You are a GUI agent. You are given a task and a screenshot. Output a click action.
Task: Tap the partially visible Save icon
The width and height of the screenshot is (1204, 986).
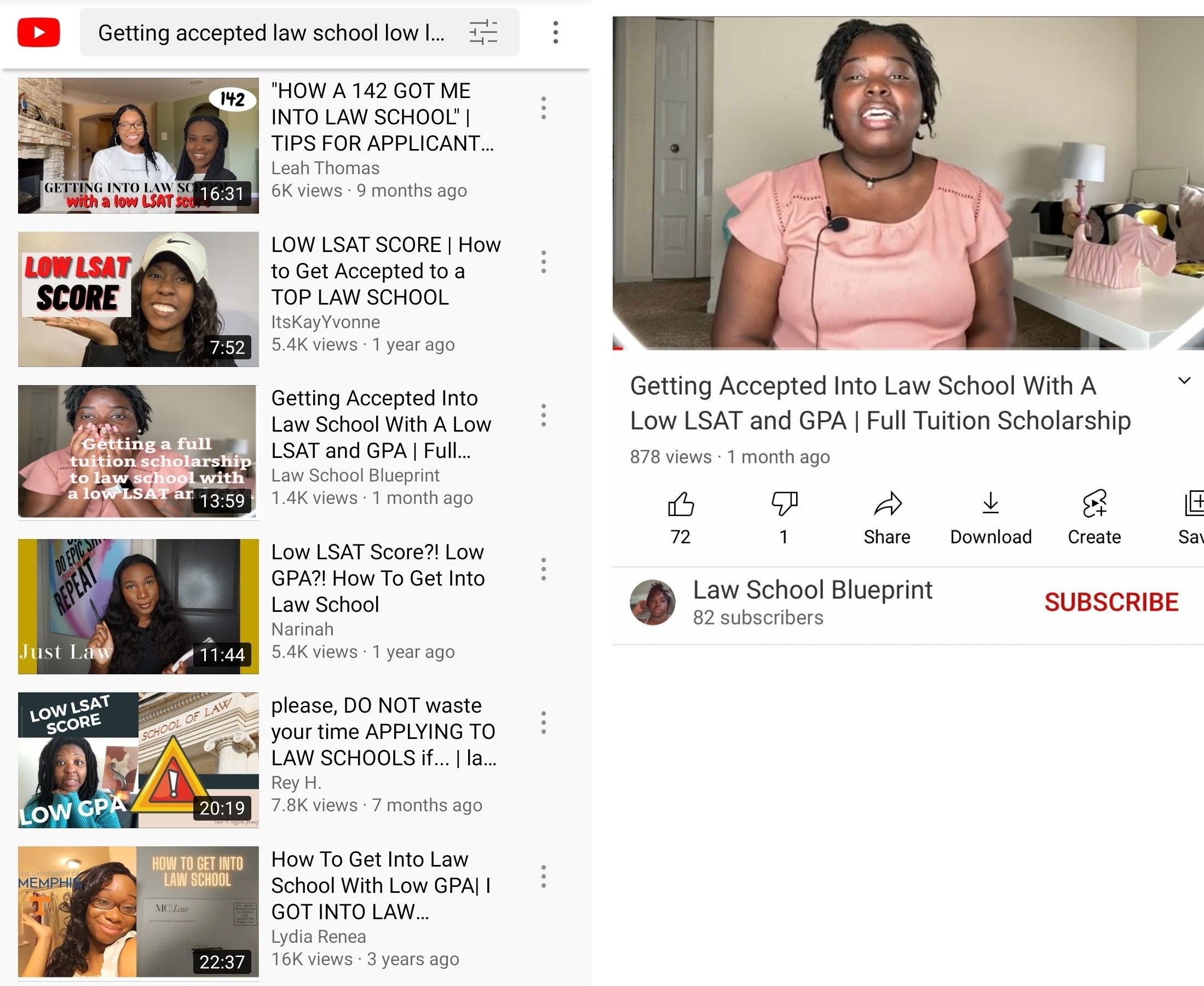(1193, 504)
